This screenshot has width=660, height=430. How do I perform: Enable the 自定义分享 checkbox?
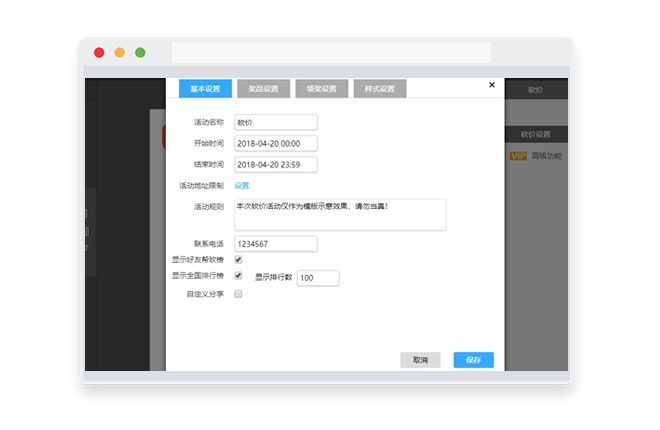[238, 294]
